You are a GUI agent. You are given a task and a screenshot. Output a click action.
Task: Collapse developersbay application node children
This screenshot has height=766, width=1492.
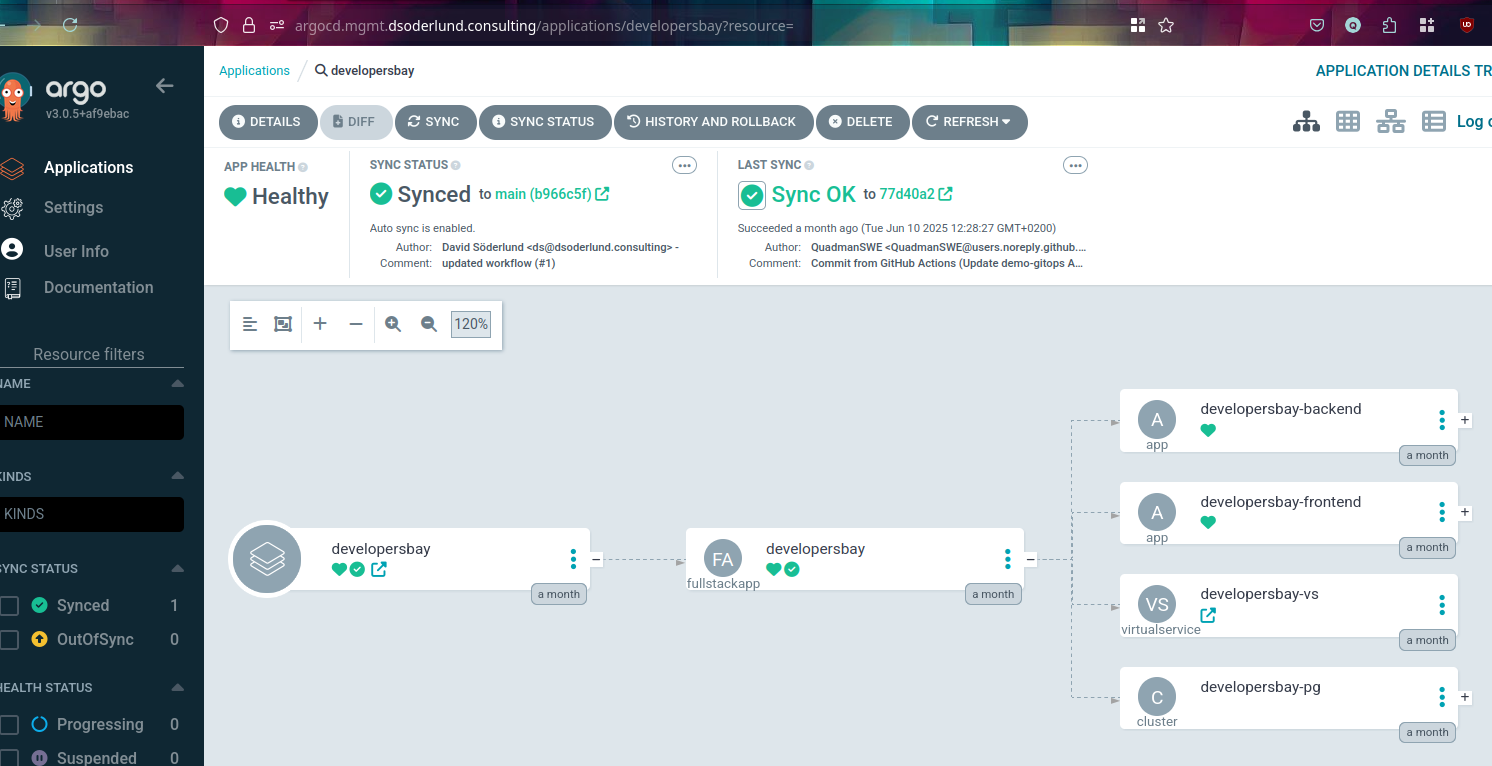click(x=596, y=560)
